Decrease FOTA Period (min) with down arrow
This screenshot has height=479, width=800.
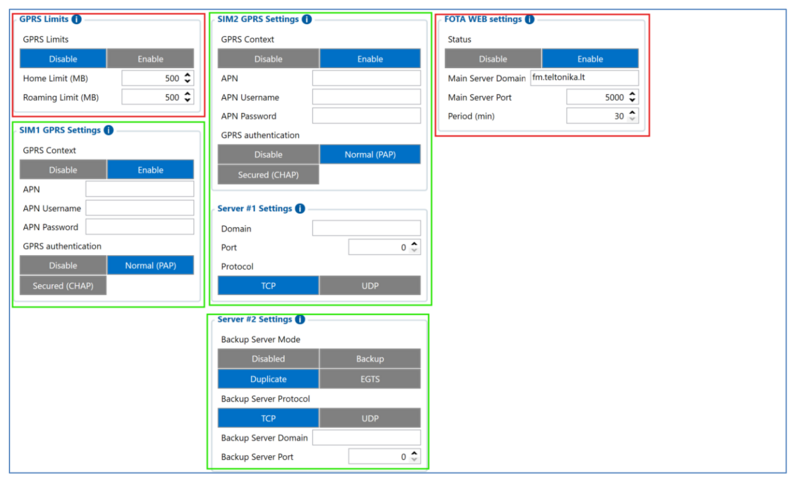coord(632,120)
